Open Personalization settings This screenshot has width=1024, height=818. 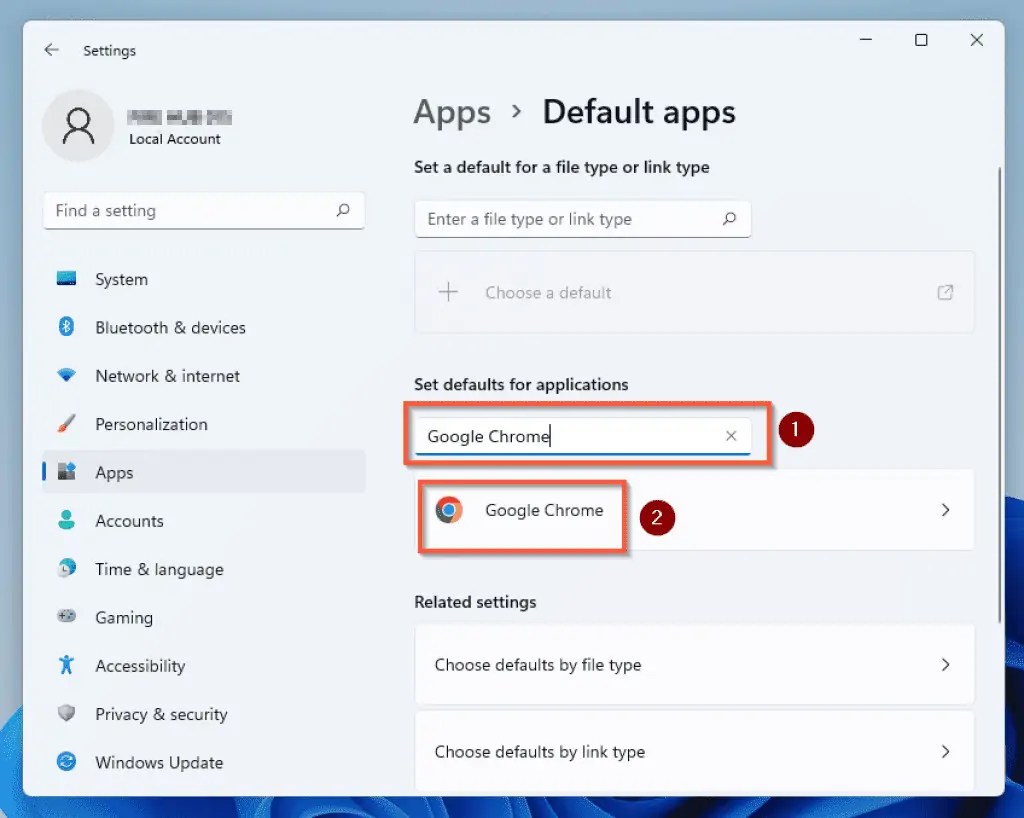[x=204, y=424]
